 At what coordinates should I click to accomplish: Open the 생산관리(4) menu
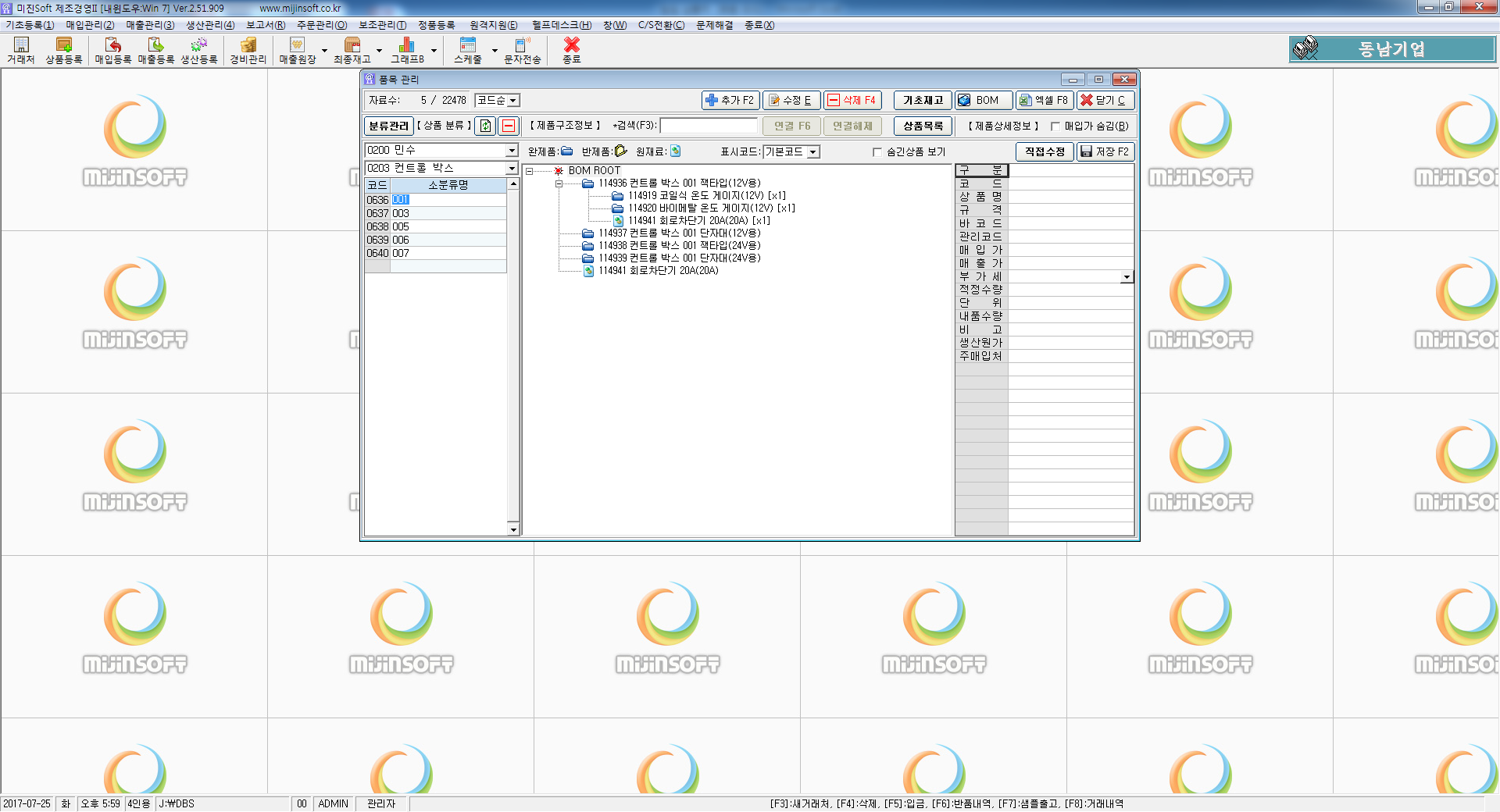click(210, 25)
